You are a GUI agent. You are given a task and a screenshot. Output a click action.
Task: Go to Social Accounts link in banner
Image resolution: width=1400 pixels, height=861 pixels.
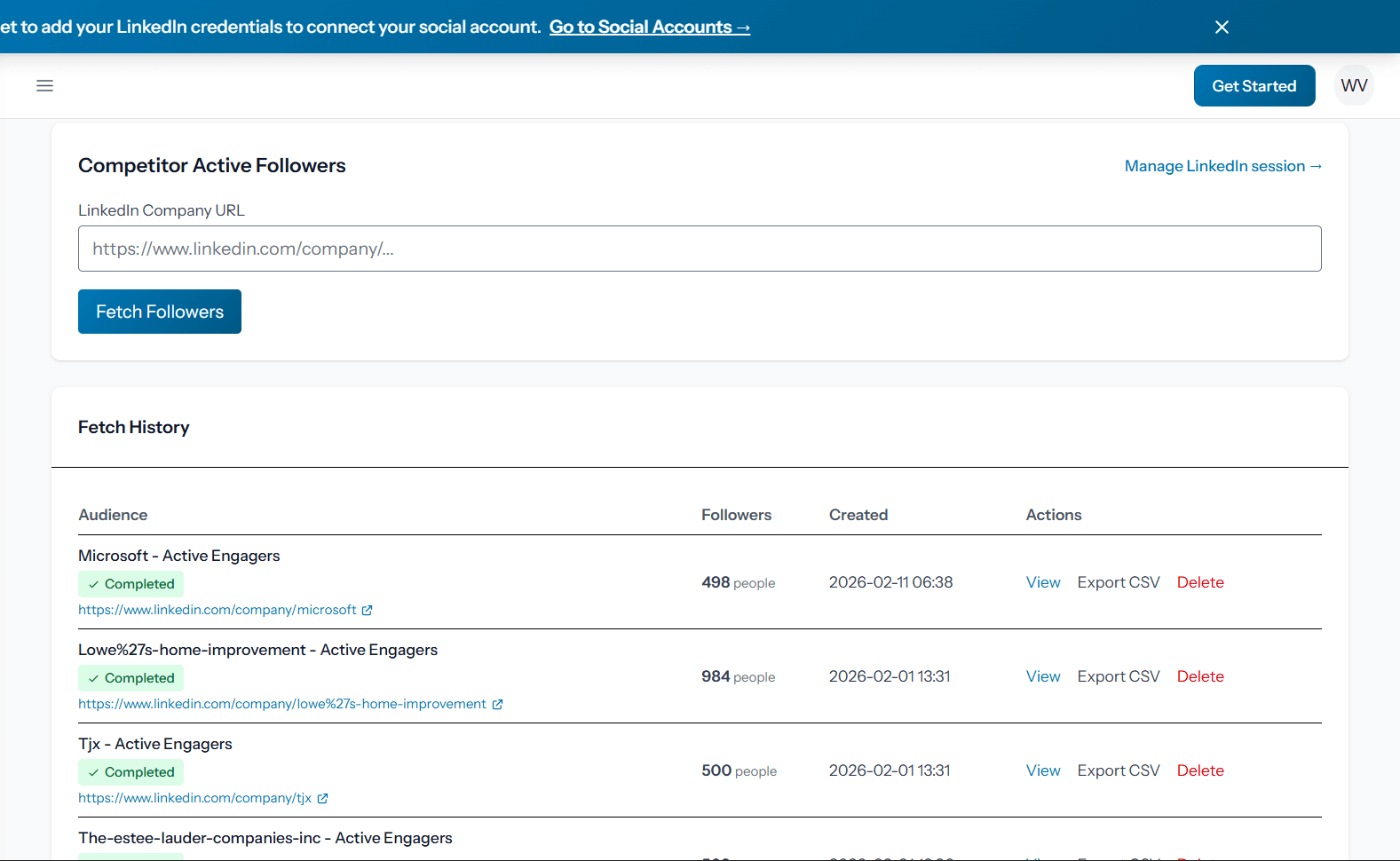649,28
